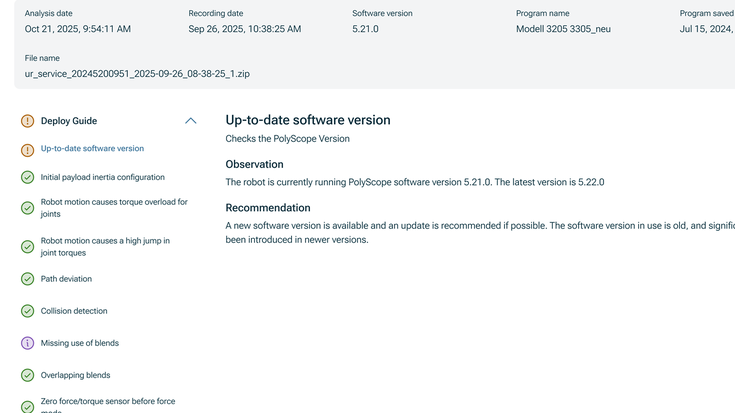Click the orange warning icon beside Deploy Guide
This screenshot has height=413, width=735.
27,121
